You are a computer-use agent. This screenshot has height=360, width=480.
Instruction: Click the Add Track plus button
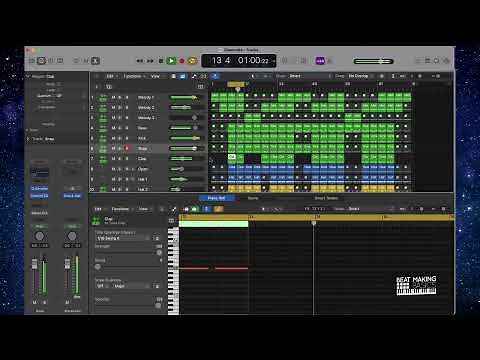click(x=97, y=87)
